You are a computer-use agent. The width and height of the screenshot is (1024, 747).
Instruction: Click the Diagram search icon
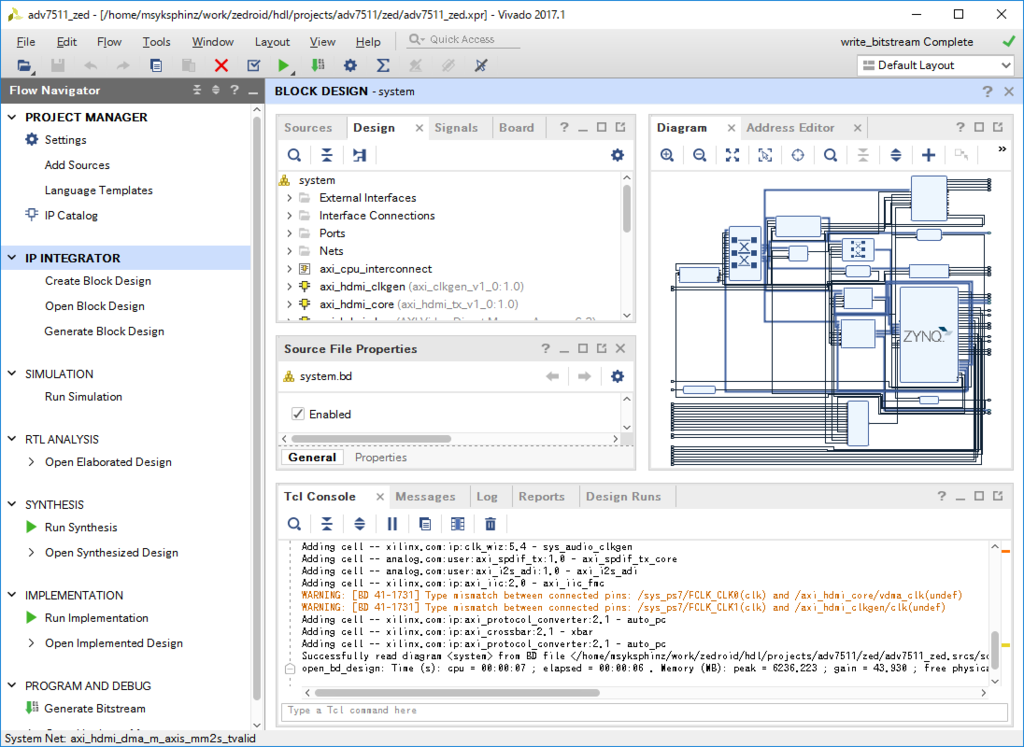click(x=830, y=155)
